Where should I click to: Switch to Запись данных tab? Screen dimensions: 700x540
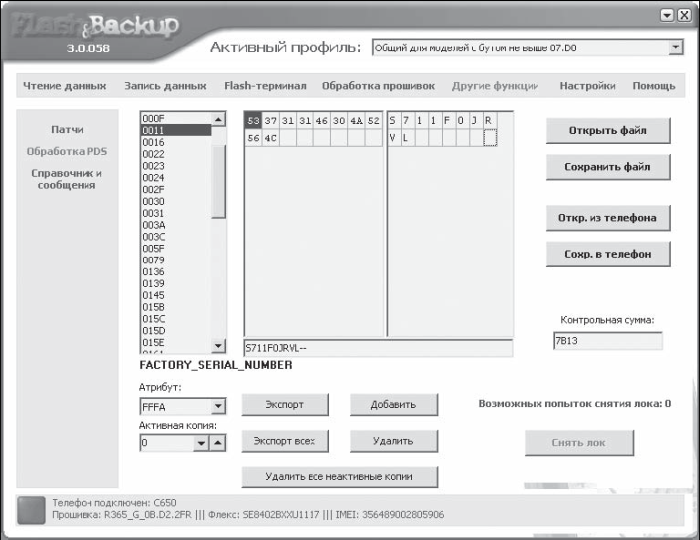pos(165,86)
